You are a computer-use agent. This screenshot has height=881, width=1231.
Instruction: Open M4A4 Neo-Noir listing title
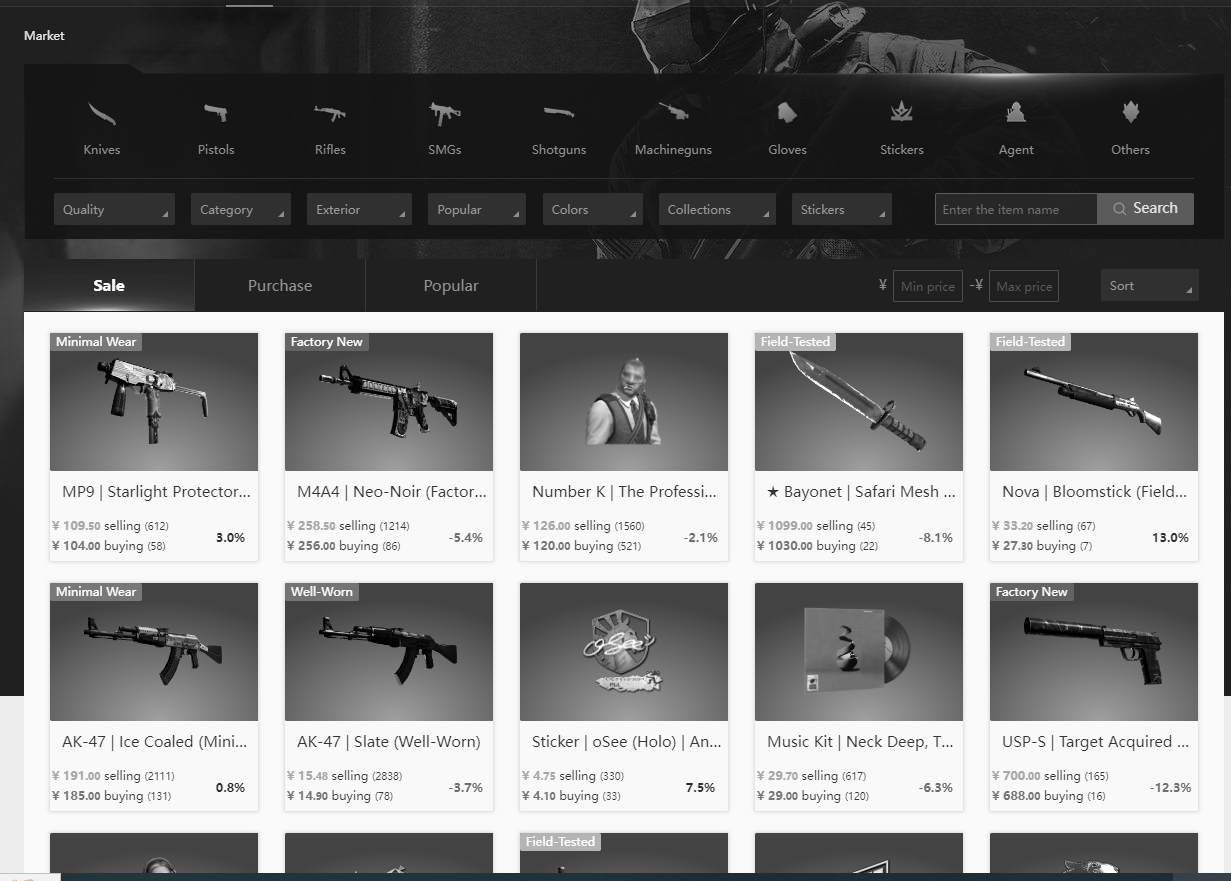pos(392,492)
